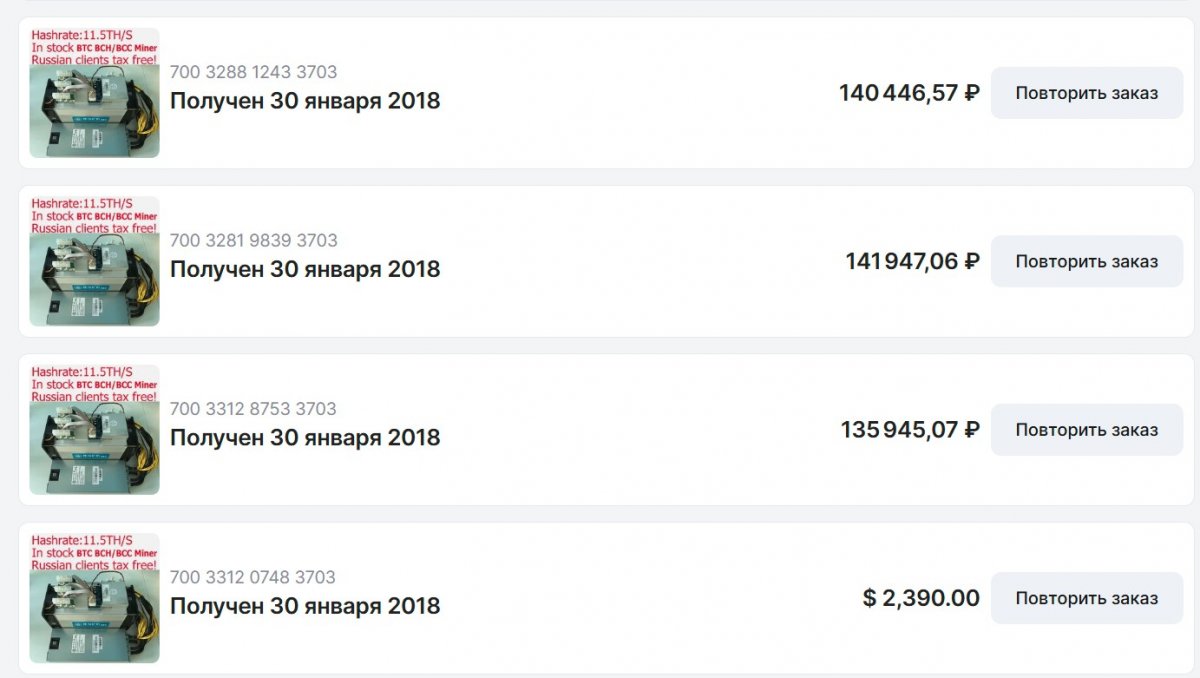The height and width of the screenshot is (678, 1200).
Task: Click 'Повторить заказ' for the 140 446,57 ₽ order
Action: click(x=1087, y=93)
